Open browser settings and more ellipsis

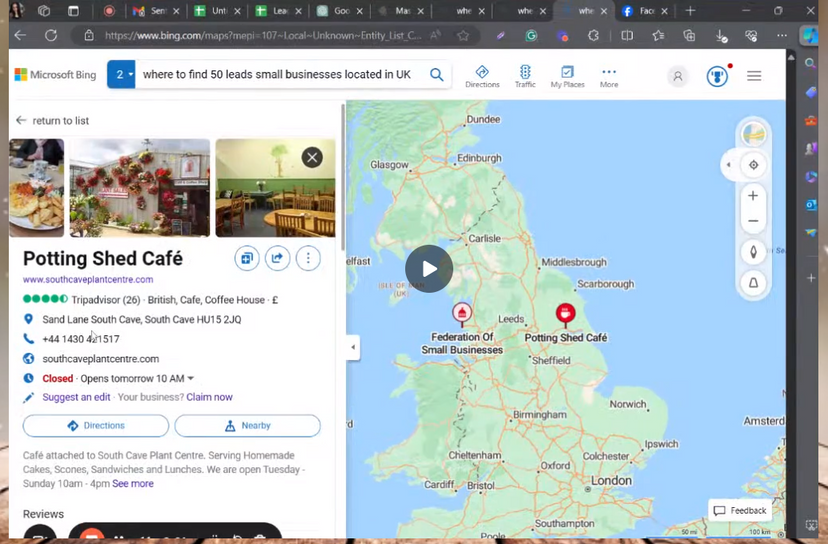coord(782,35)
